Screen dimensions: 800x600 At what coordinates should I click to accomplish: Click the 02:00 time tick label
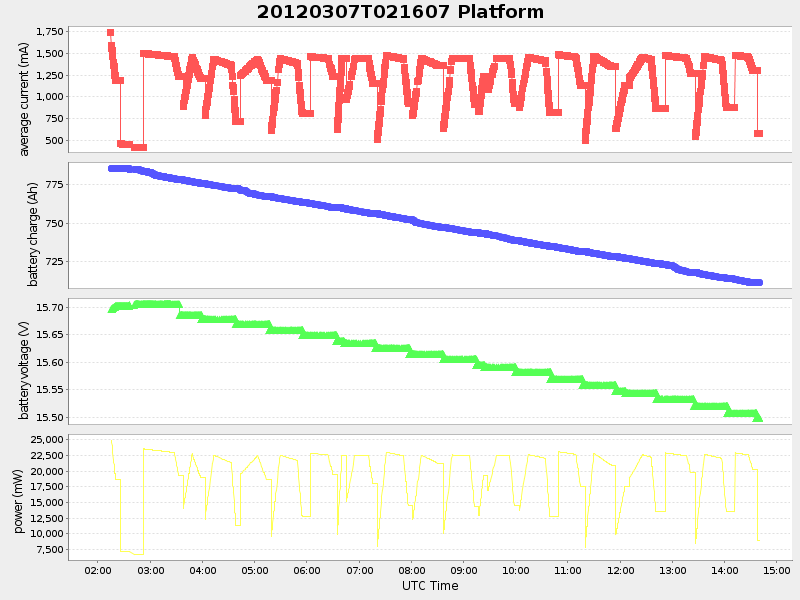100,570
